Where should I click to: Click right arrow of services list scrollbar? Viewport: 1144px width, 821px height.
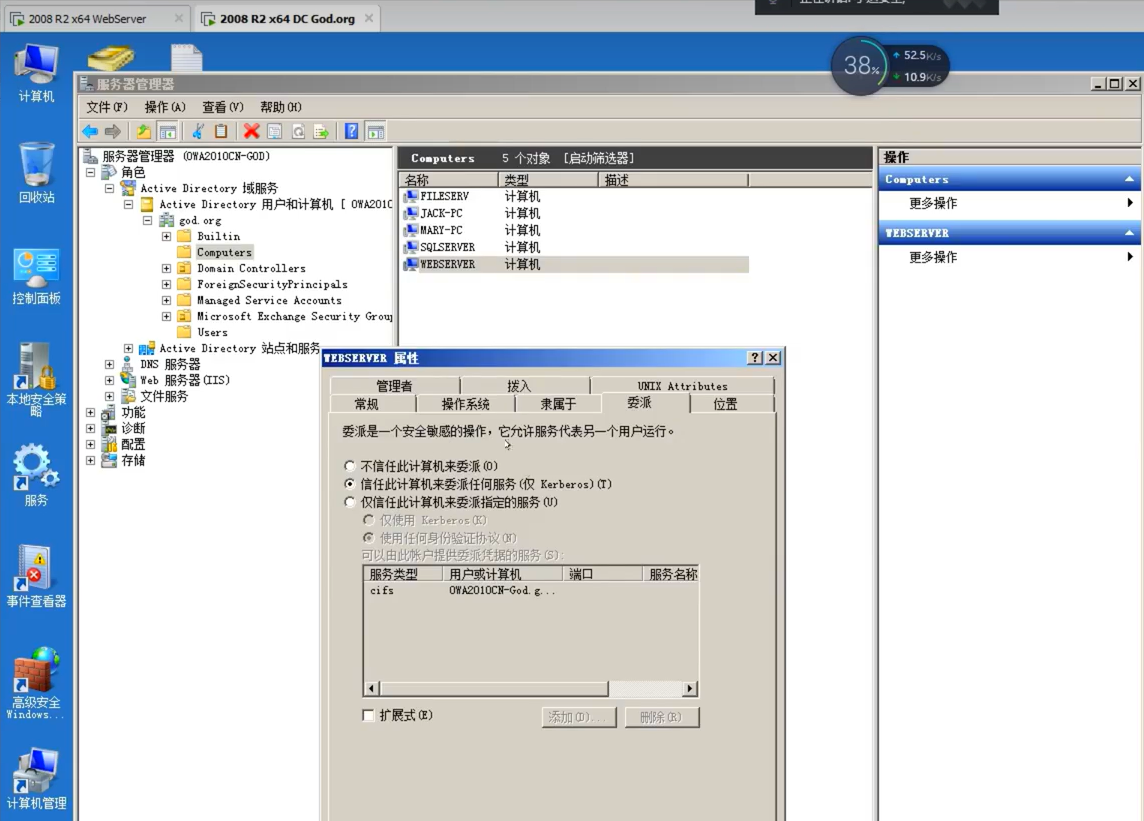(689, 689)
